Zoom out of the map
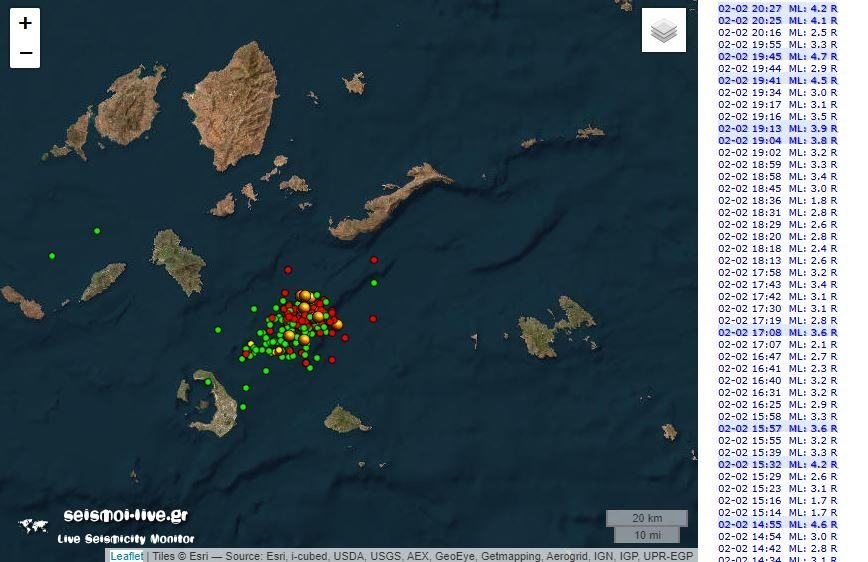The image size is (868, 562). pyautogui.click(x=25, y=53)
